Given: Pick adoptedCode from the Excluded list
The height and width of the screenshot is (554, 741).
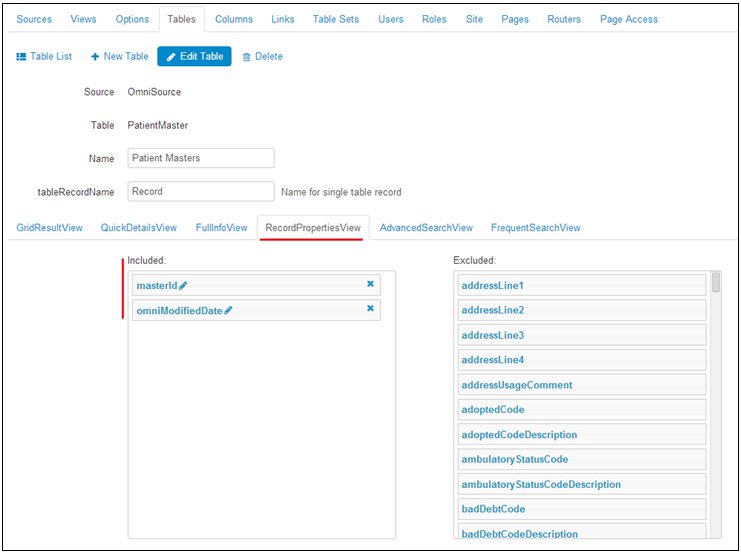Looking at the screenshot, I should click(x=580, y=410).
